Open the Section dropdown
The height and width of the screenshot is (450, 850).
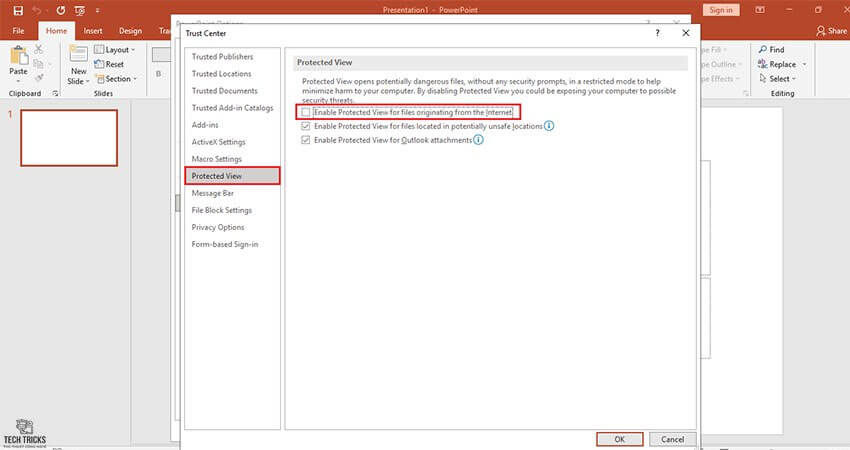(x=116, y=79)
